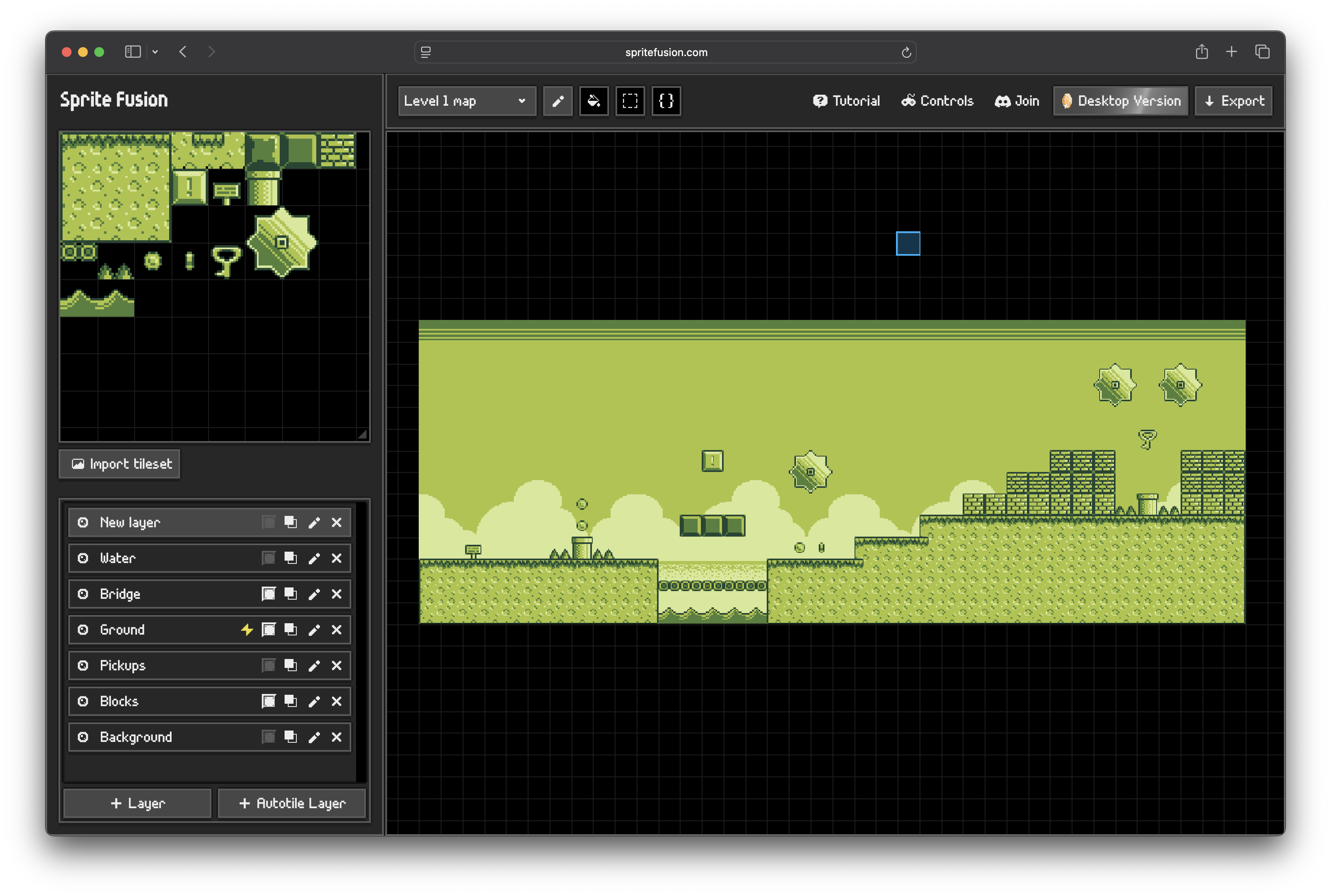Delete the Blocks layer
Viewport: 1331px width, 896px height.
tap(337, 701)
